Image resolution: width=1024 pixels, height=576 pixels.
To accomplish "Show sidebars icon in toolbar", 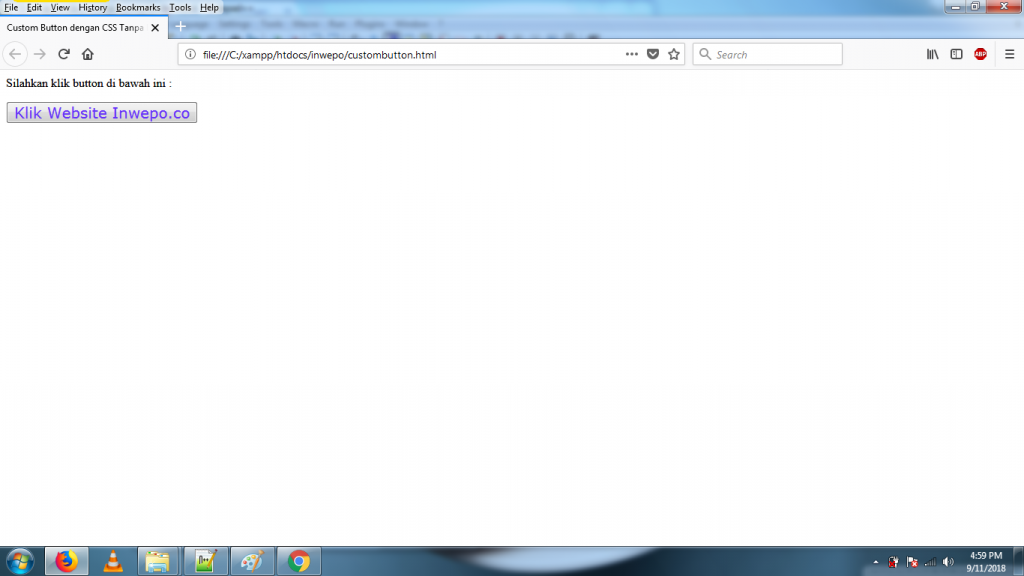I will pos(957,54).
